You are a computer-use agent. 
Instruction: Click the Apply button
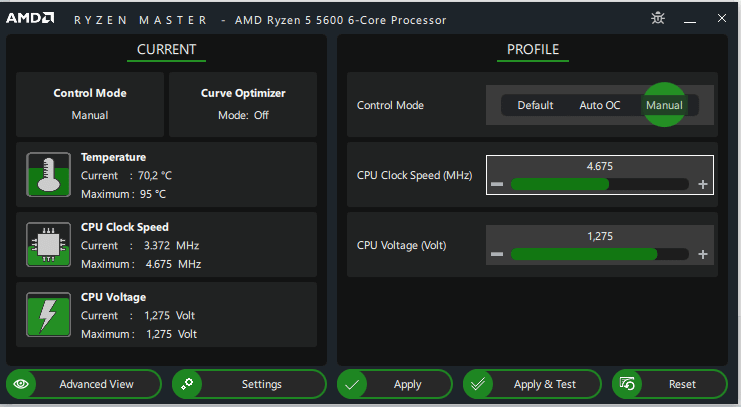[x=395, y=384]
